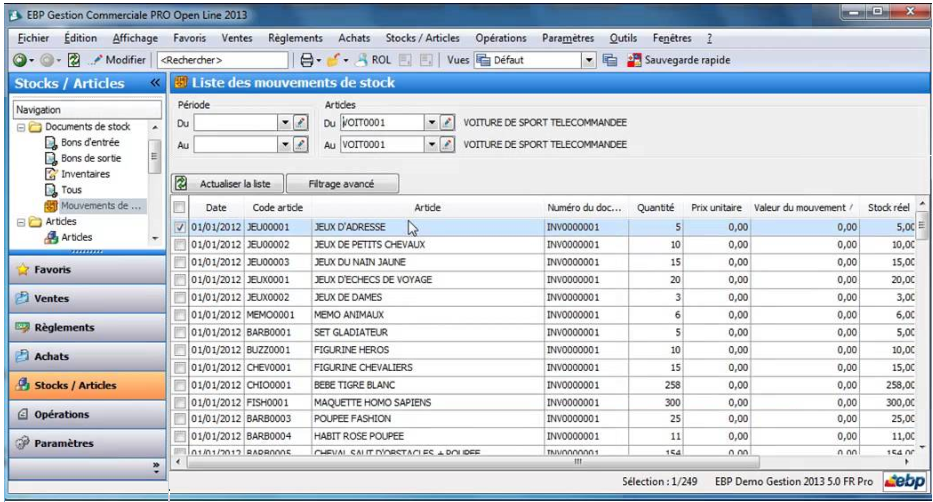
Task: Click the grey forward navigation icon
Action: coord(47,60)
